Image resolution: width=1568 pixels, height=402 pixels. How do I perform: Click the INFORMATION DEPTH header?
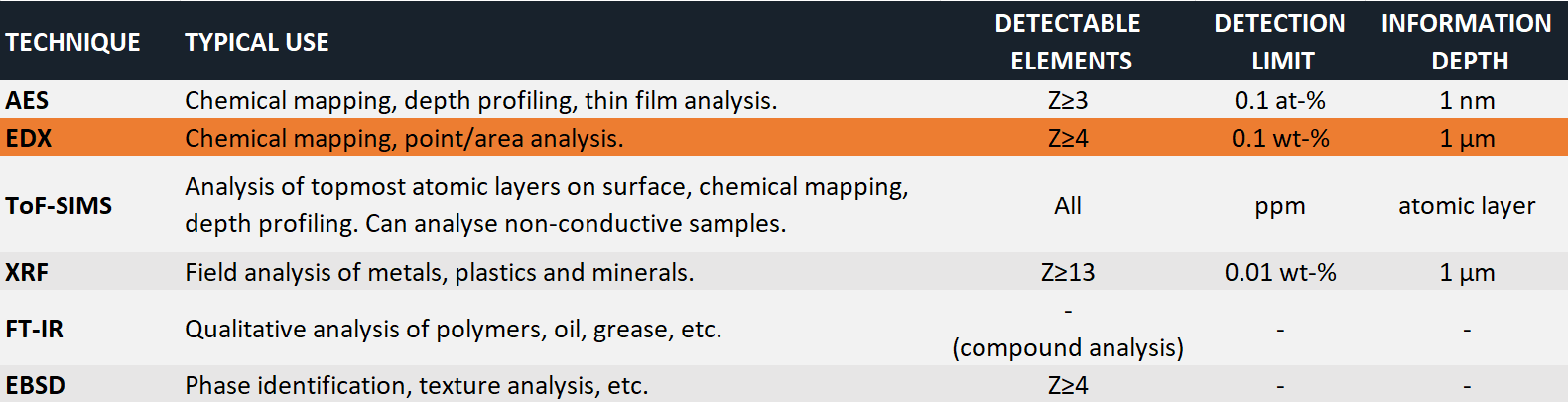(1467, 42)
